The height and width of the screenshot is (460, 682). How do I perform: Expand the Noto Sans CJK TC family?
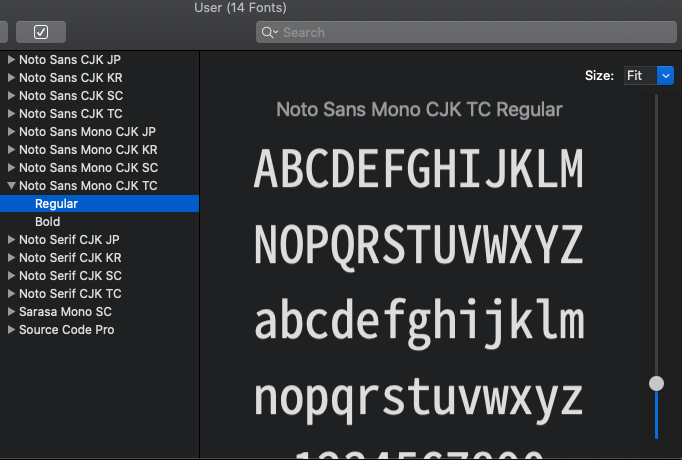[x=12, y=113]
